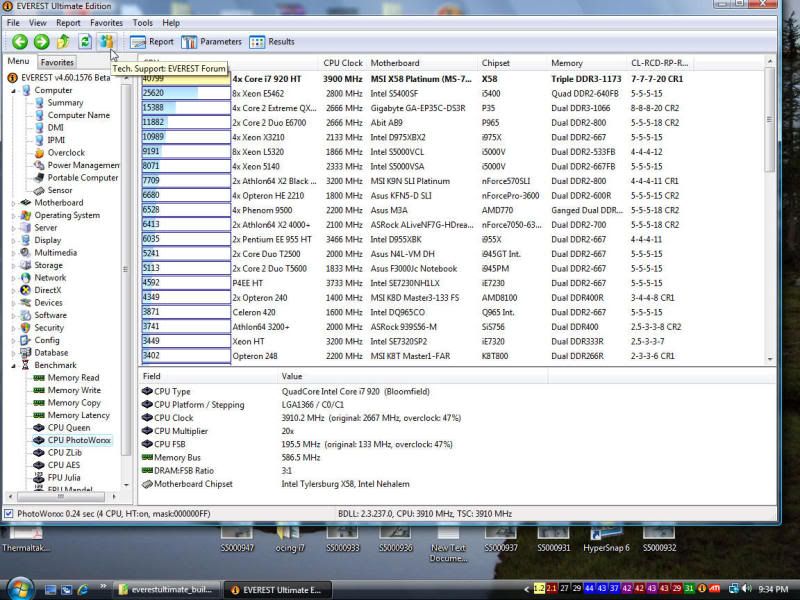Expand the Storage tree node
The height and width of the screenshot is (600, 800).
coord(14,265)
